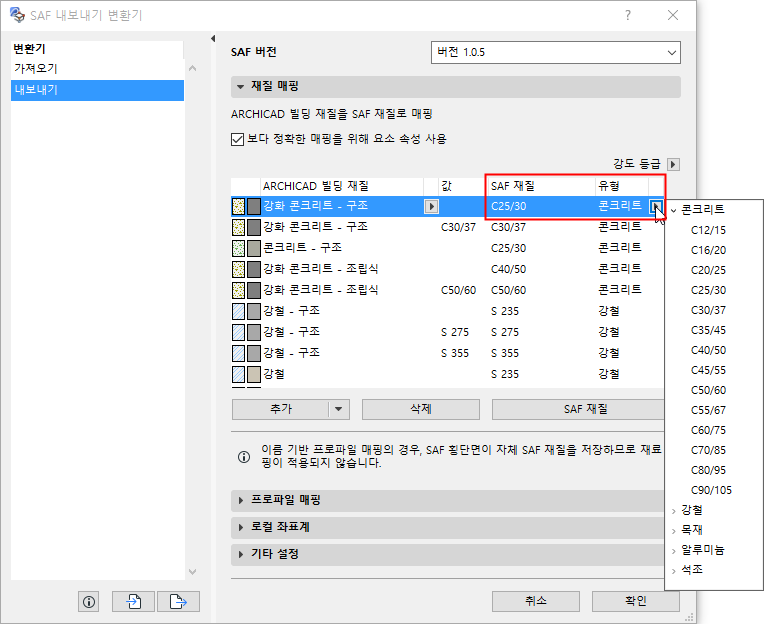Click the 추가 button
The width and height of the screenshot is (764, 624).
coord(281,409)
